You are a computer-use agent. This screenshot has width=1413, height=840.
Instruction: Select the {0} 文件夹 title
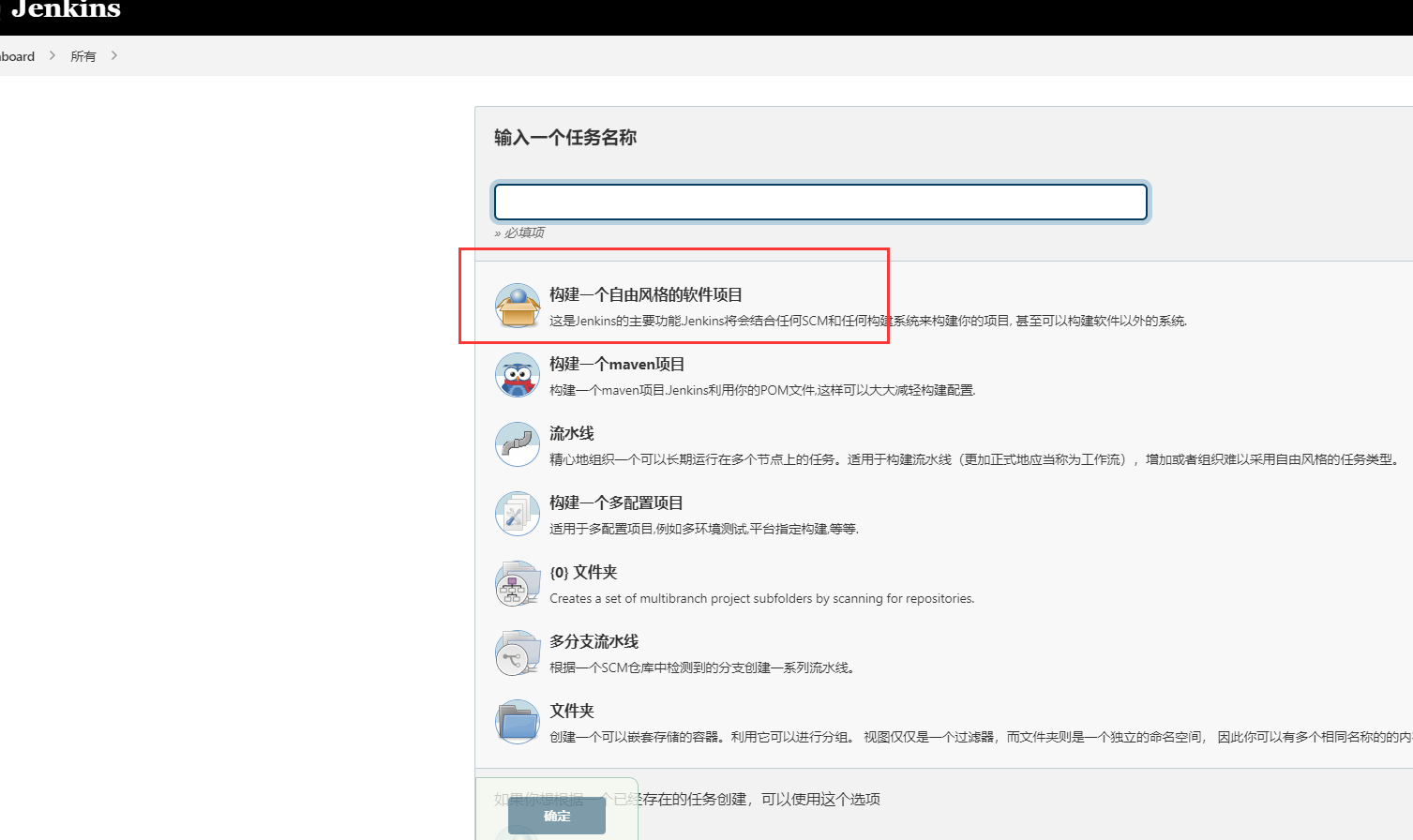tap(583, 572)
